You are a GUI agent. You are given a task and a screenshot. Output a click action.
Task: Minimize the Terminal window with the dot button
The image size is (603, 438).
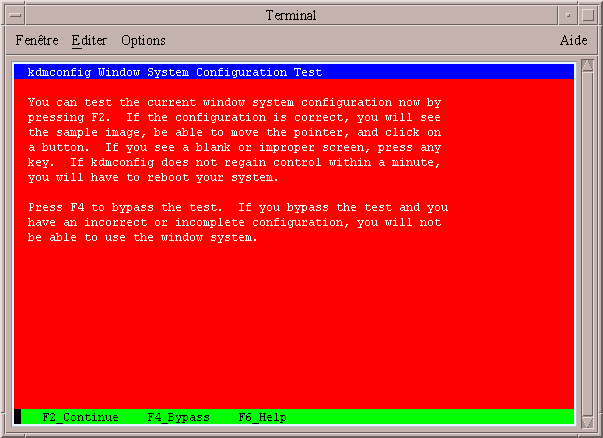tap(568, 15)
